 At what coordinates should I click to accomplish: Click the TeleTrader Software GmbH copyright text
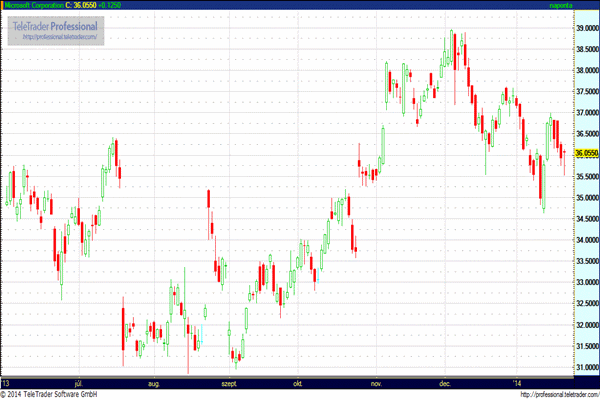(x=49, y=394)
